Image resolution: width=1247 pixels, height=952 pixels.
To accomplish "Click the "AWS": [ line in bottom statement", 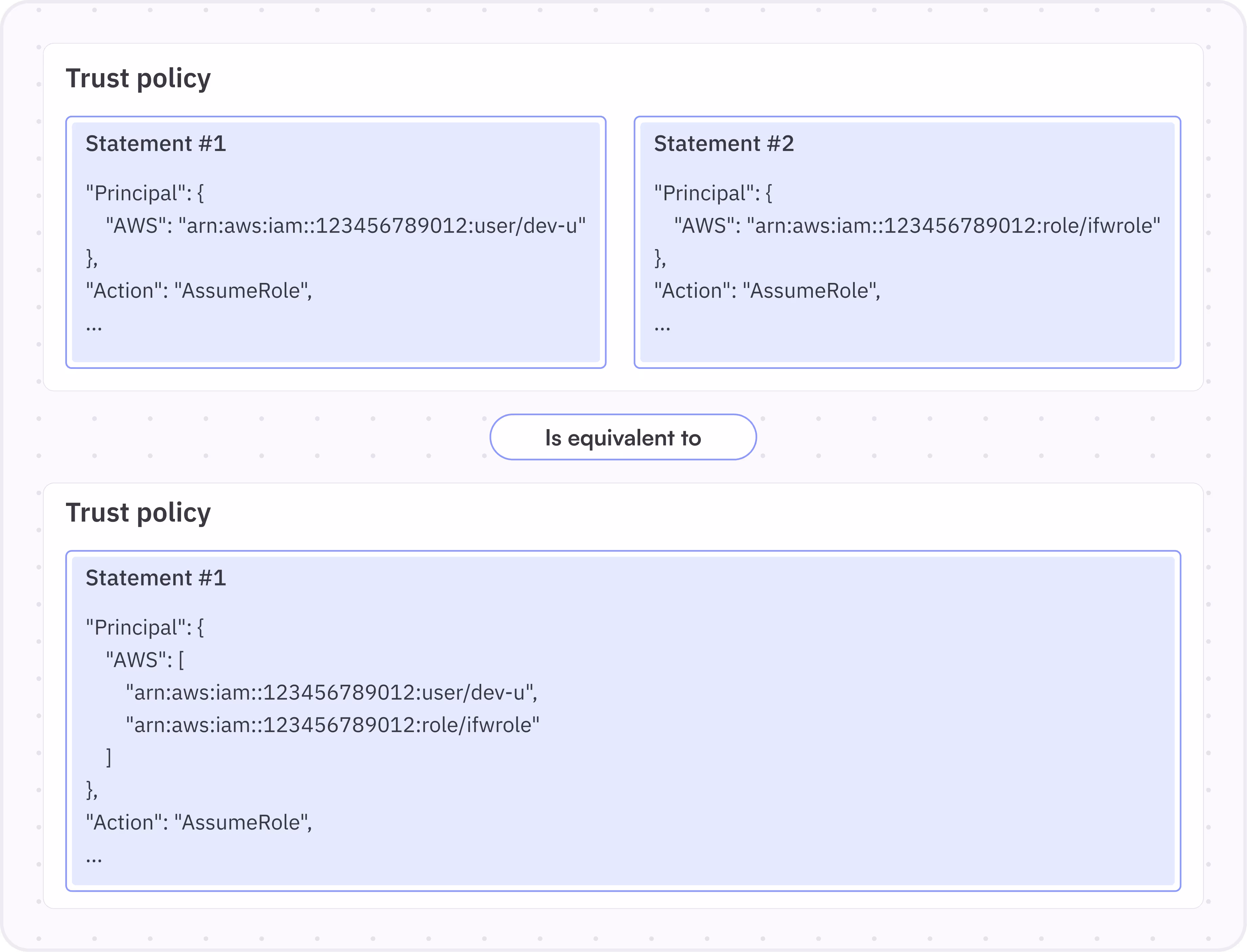I will click(x=145, y=660).
